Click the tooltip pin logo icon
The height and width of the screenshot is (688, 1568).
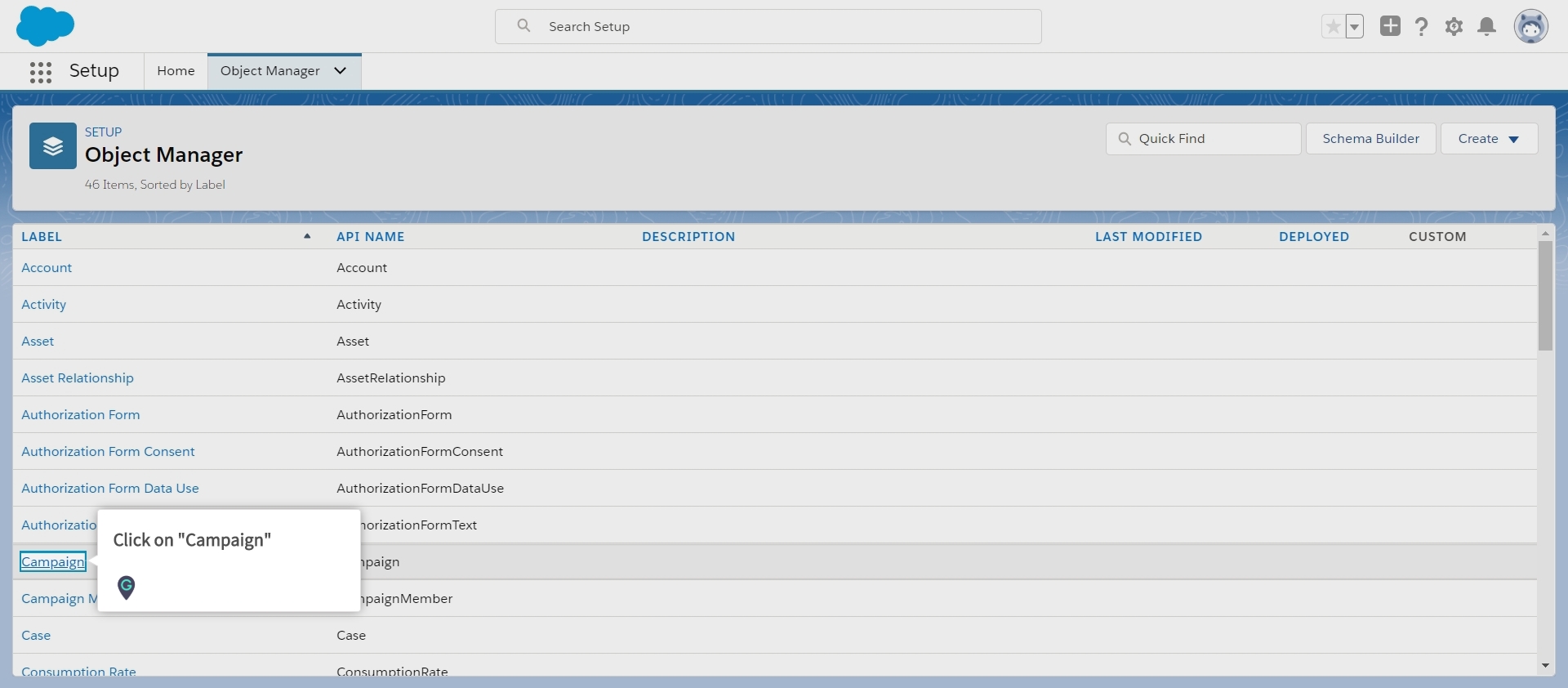coord(126,587)
